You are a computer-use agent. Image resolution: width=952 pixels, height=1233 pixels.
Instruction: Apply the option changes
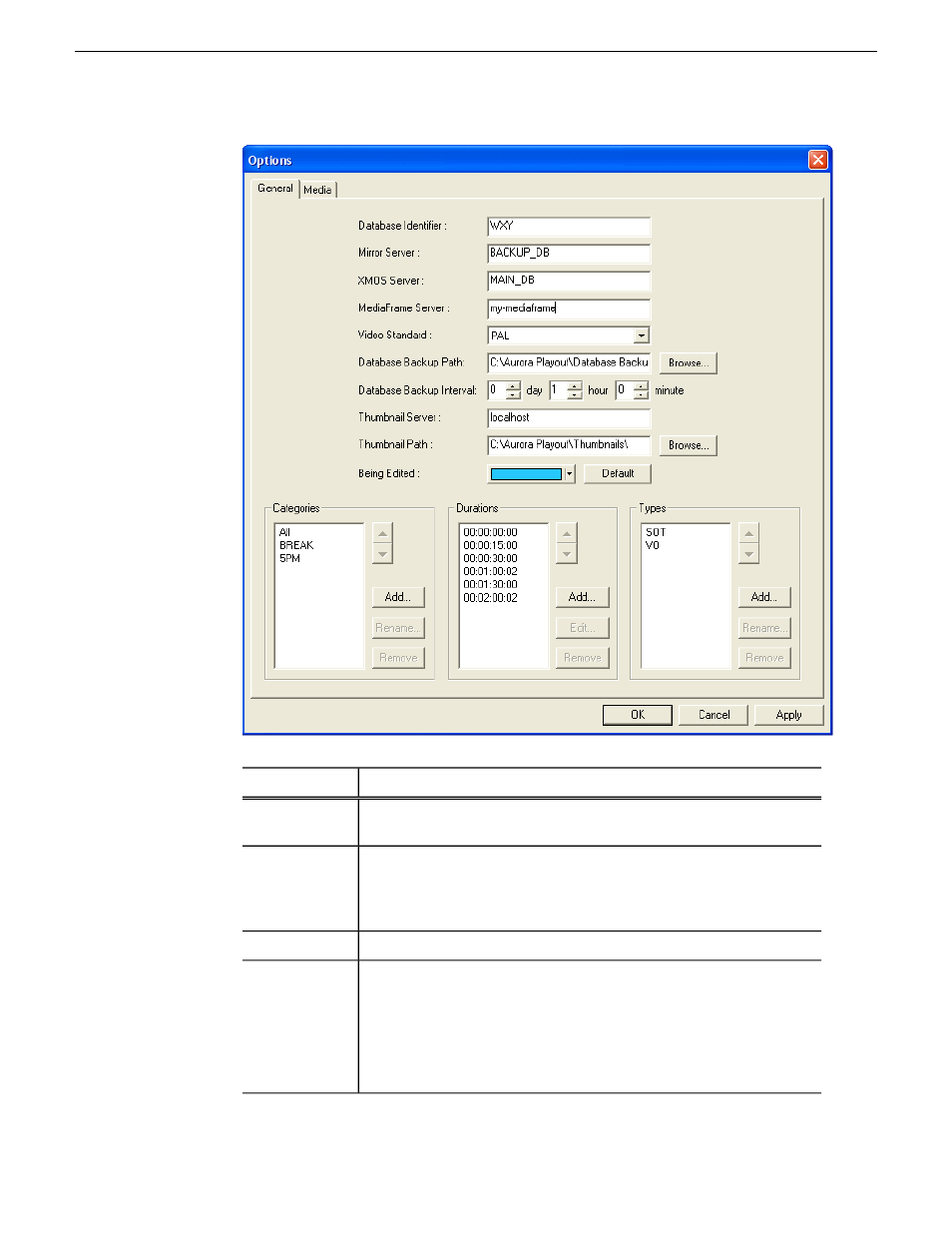click(x=788, y=715)
